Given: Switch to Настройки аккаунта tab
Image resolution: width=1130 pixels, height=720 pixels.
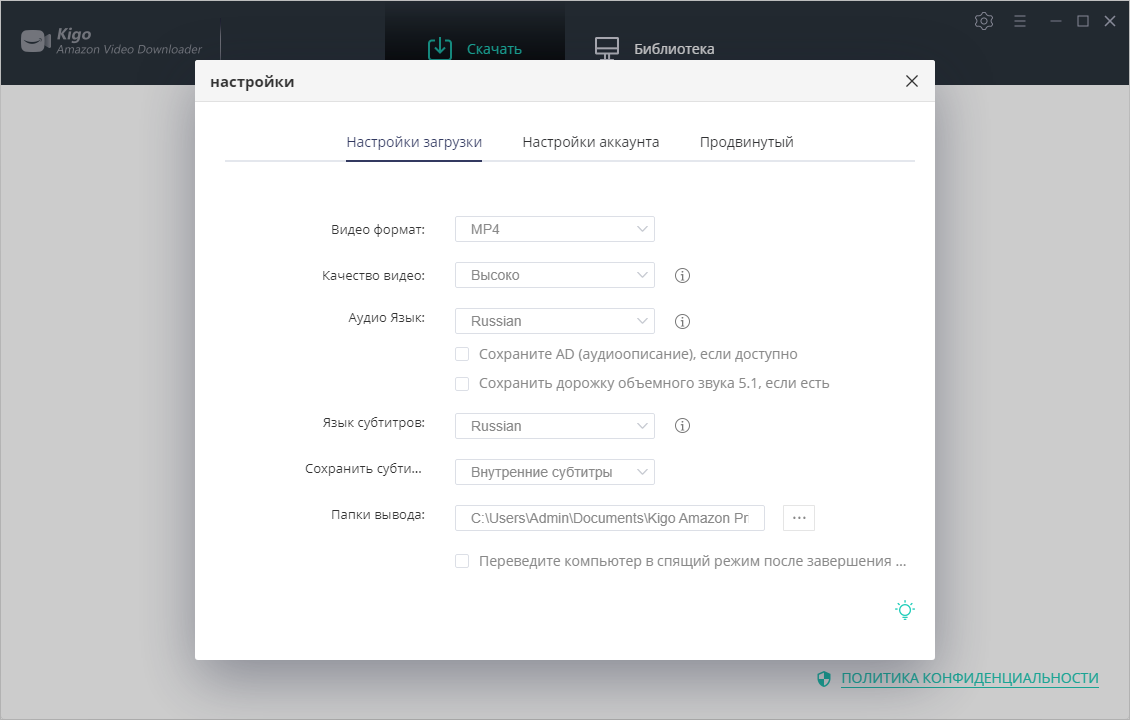Looking at the screenshot, I should tap(590, 142).
